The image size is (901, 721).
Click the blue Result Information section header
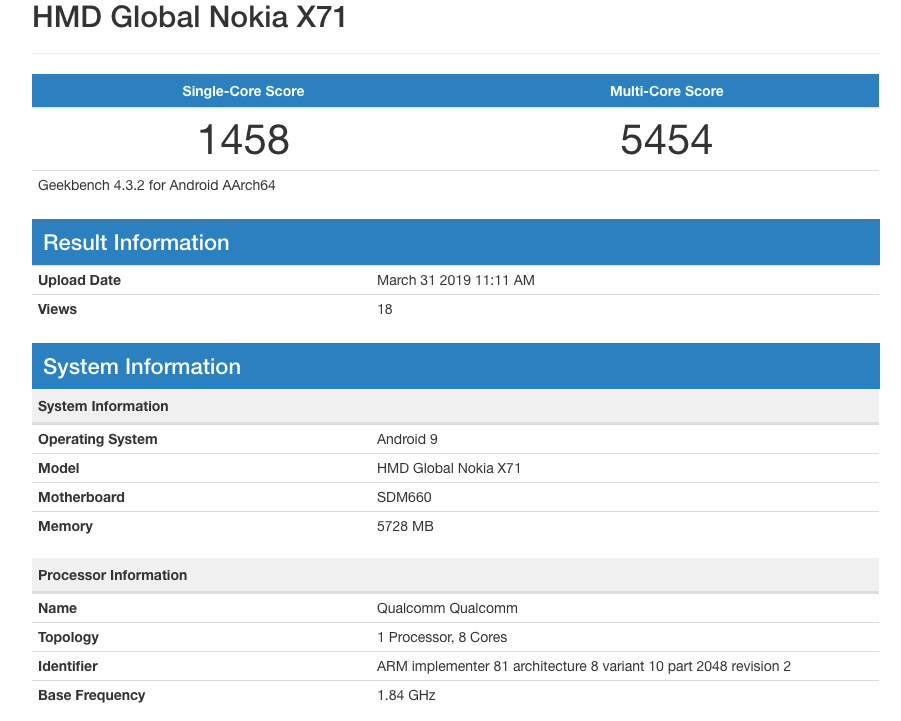[x=136, y=243]
